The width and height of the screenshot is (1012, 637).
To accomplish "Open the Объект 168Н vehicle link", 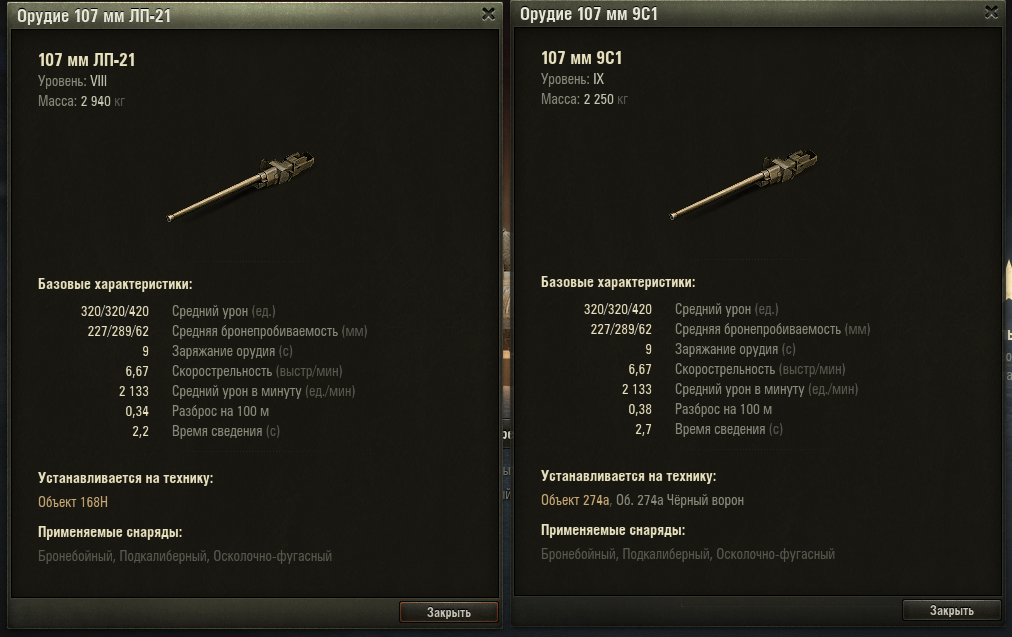I will tap(73, 502).
